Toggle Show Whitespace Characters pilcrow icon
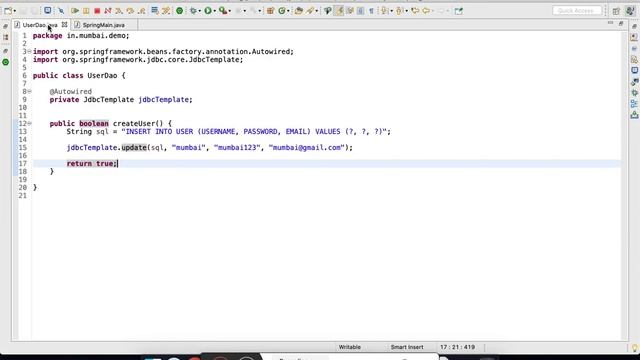Screen dimensions: 640x360 pyautogui.click(x=371, y=11)
